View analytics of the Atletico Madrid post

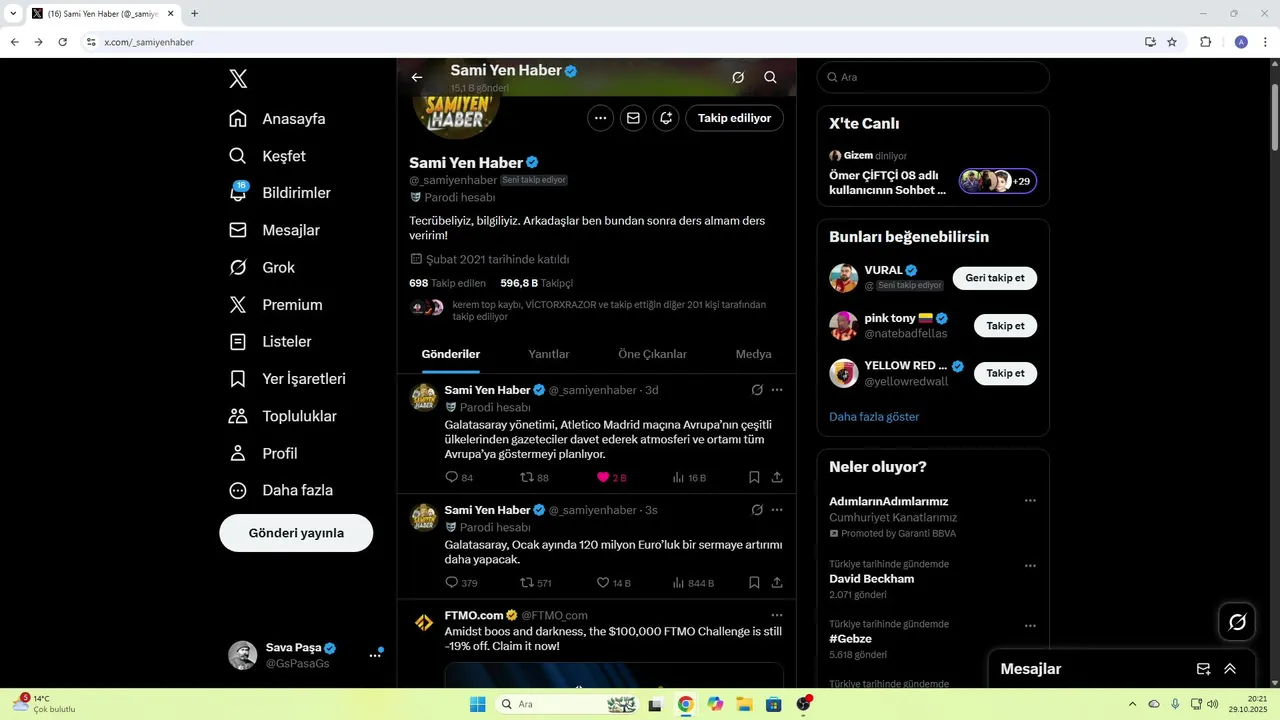coord(689,478)
